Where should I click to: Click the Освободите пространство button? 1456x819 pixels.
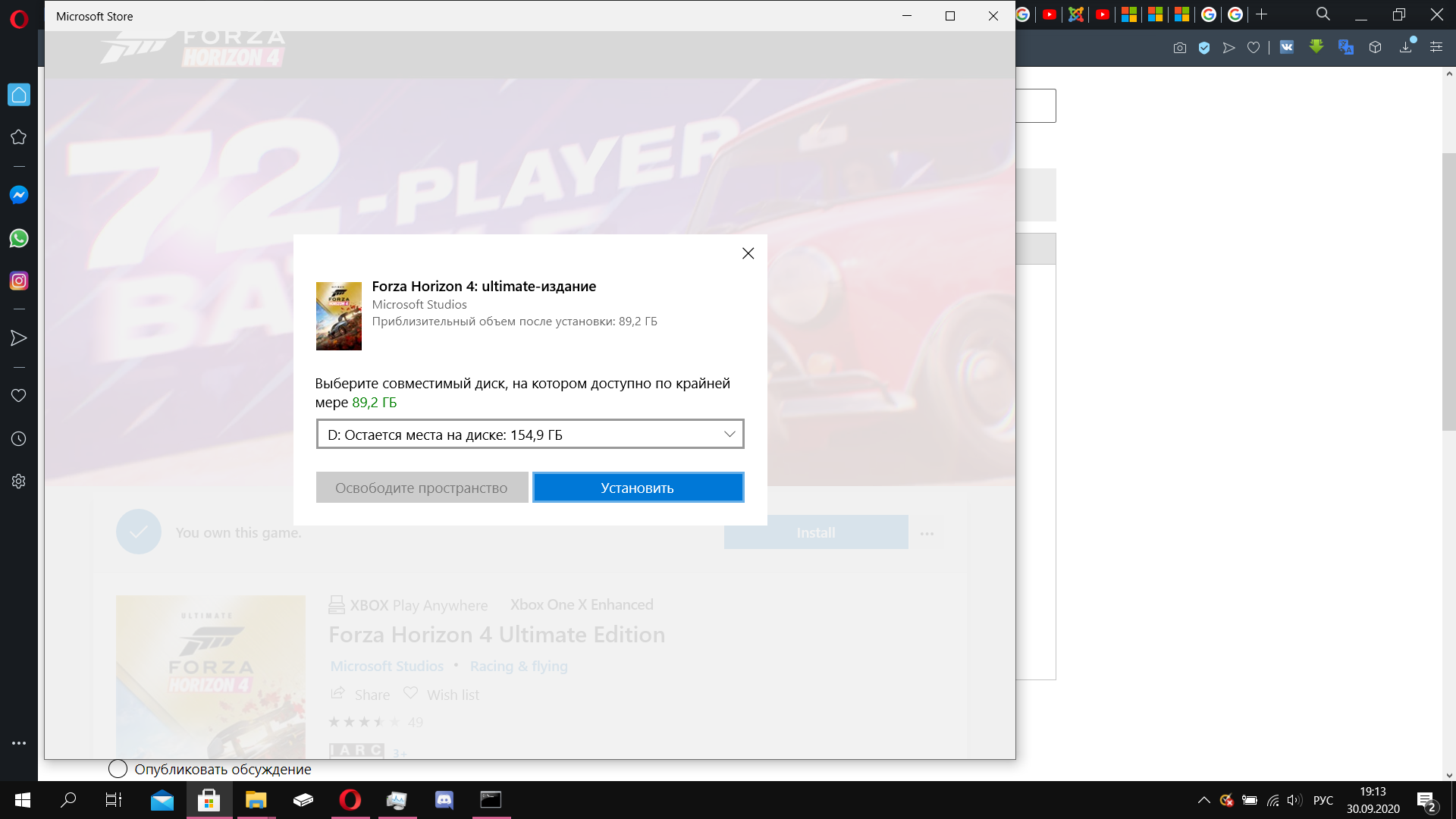pyautogui.click(x=422, y=488)
